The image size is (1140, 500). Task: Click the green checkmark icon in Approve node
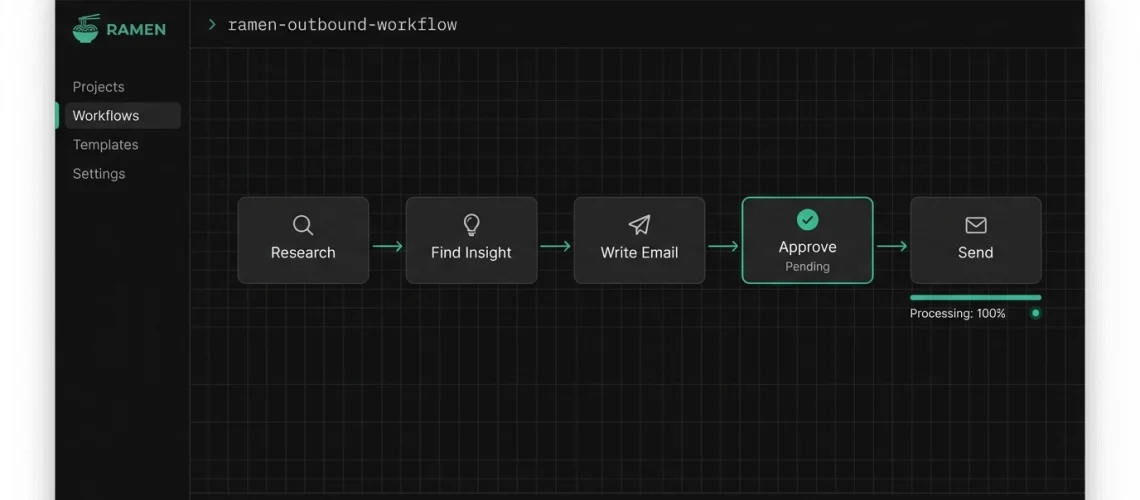tap(807, 220)
